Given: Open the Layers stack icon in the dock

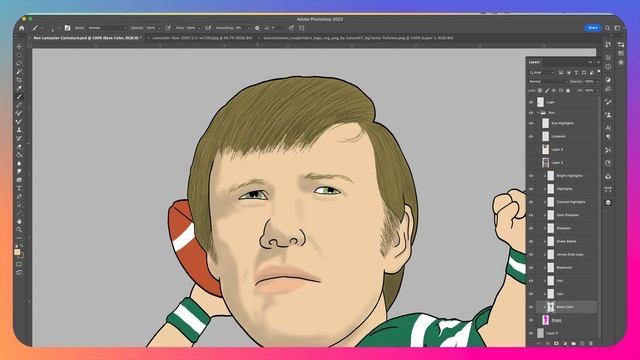Looking at the screenshot, I should coord(608,202).
